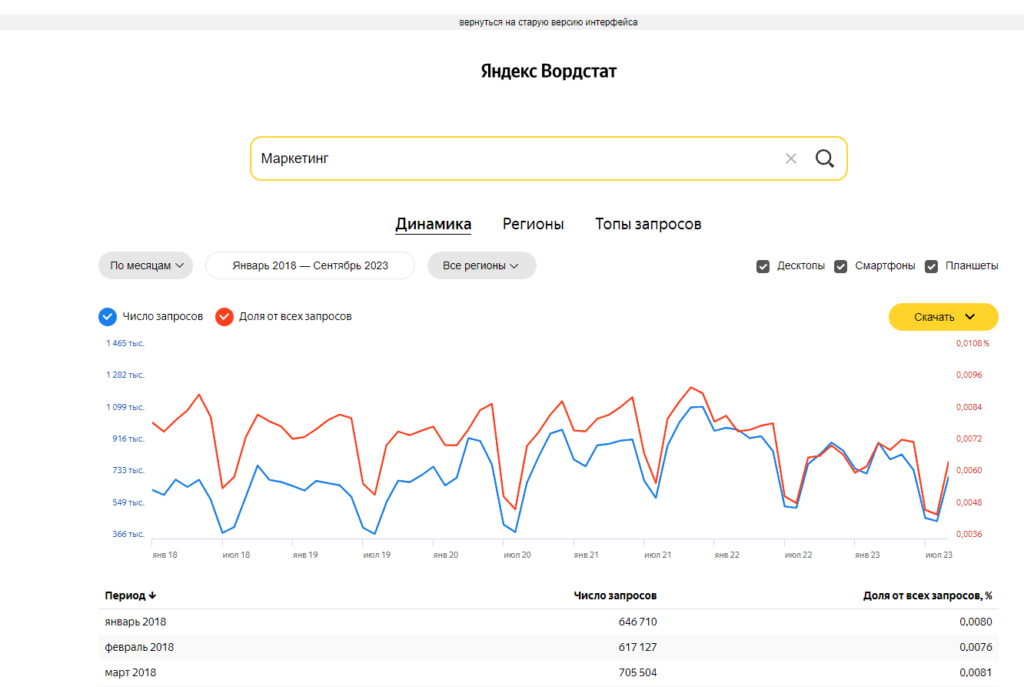The width and height of the screenshot is (1024, 687).
Task: Uncheck the Планшеты checkbox
Action: click(931, 266)
